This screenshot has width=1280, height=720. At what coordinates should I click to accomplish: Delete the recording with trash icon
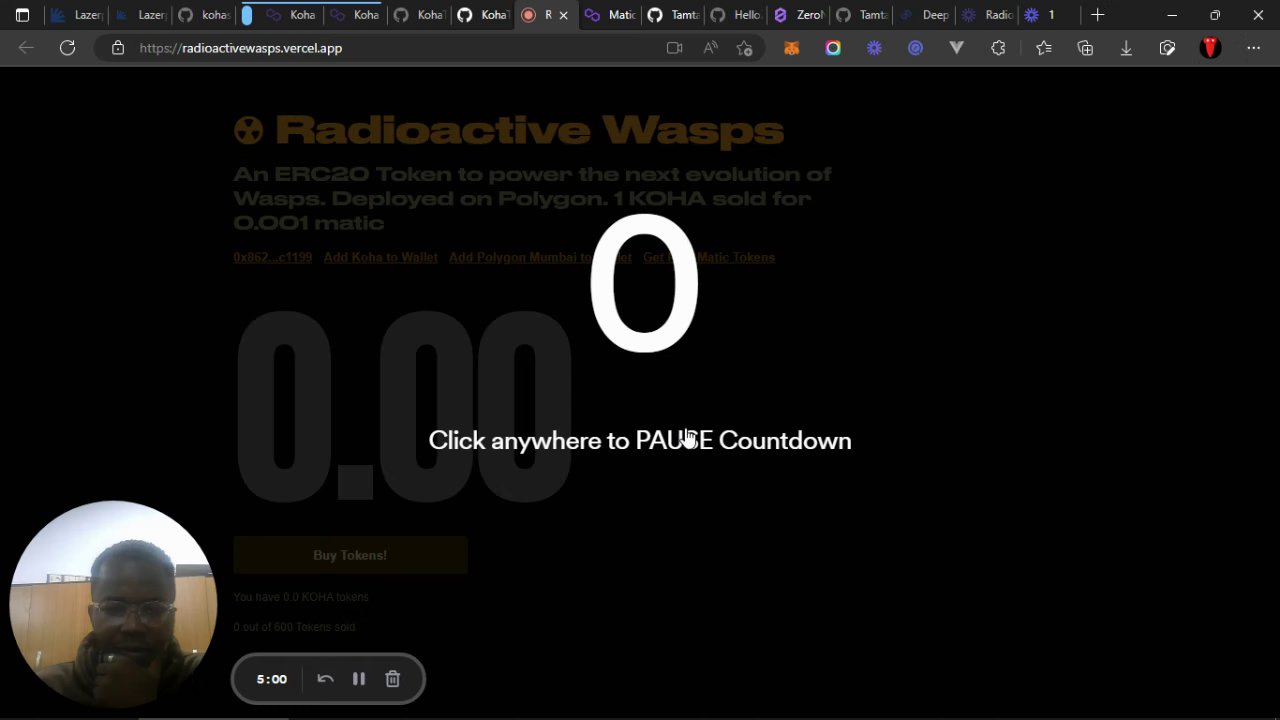(x=393, y=679)
